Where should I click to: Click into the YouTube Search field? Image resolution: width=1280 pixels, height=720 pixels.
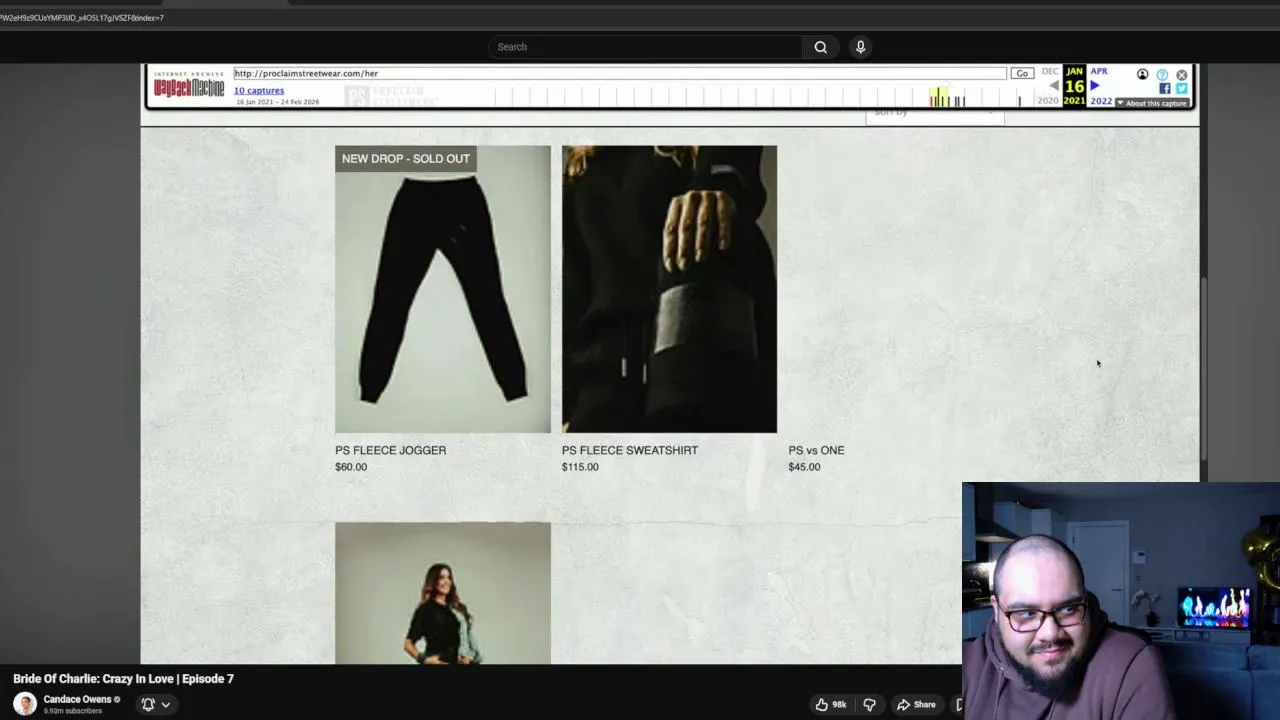click(645, 47)
